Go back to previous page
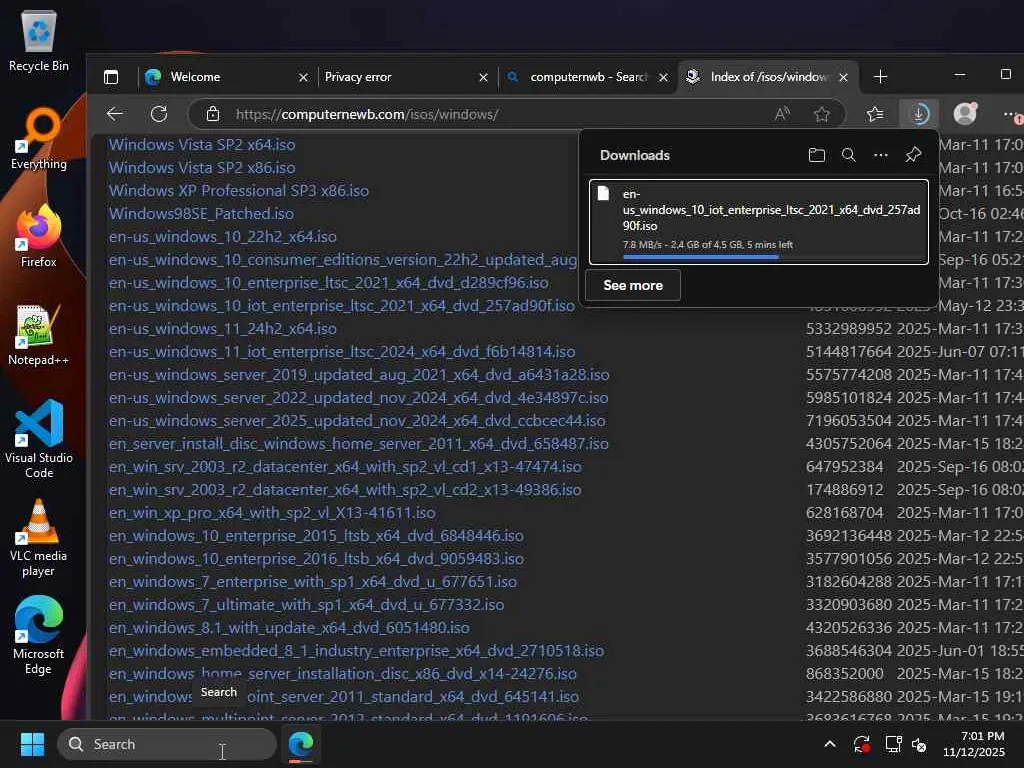This screenshot has height=768, width=1024. click(115, 114)
